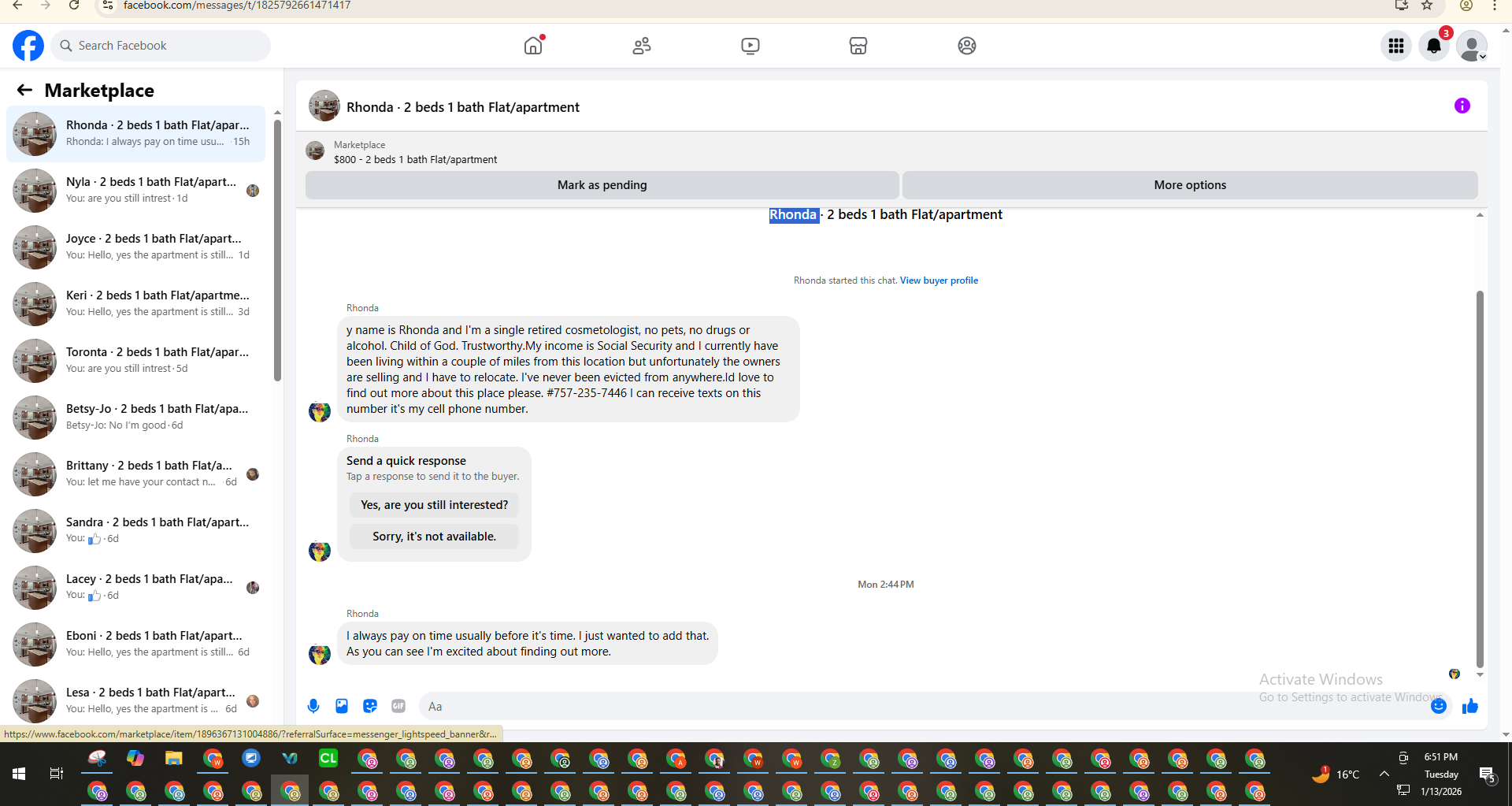The height and width of the screenshot is (806, 1512).
Task: Send 'Sorry, it's not available.' response
Action: [x=435, y=537]
